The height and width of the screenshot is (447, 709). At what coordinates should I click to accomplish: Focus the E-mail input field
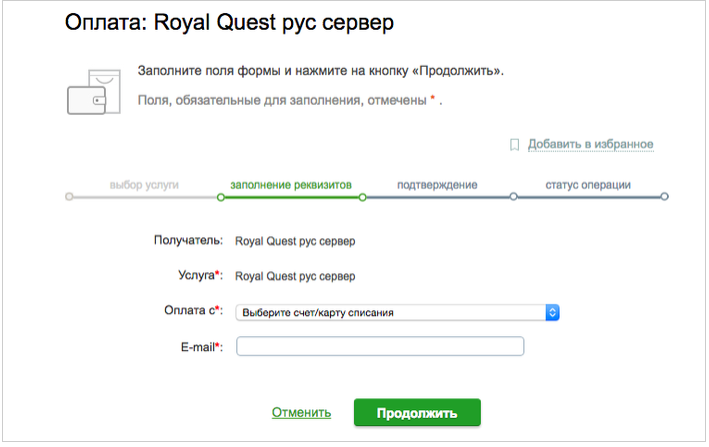click(x=380, y=346)
